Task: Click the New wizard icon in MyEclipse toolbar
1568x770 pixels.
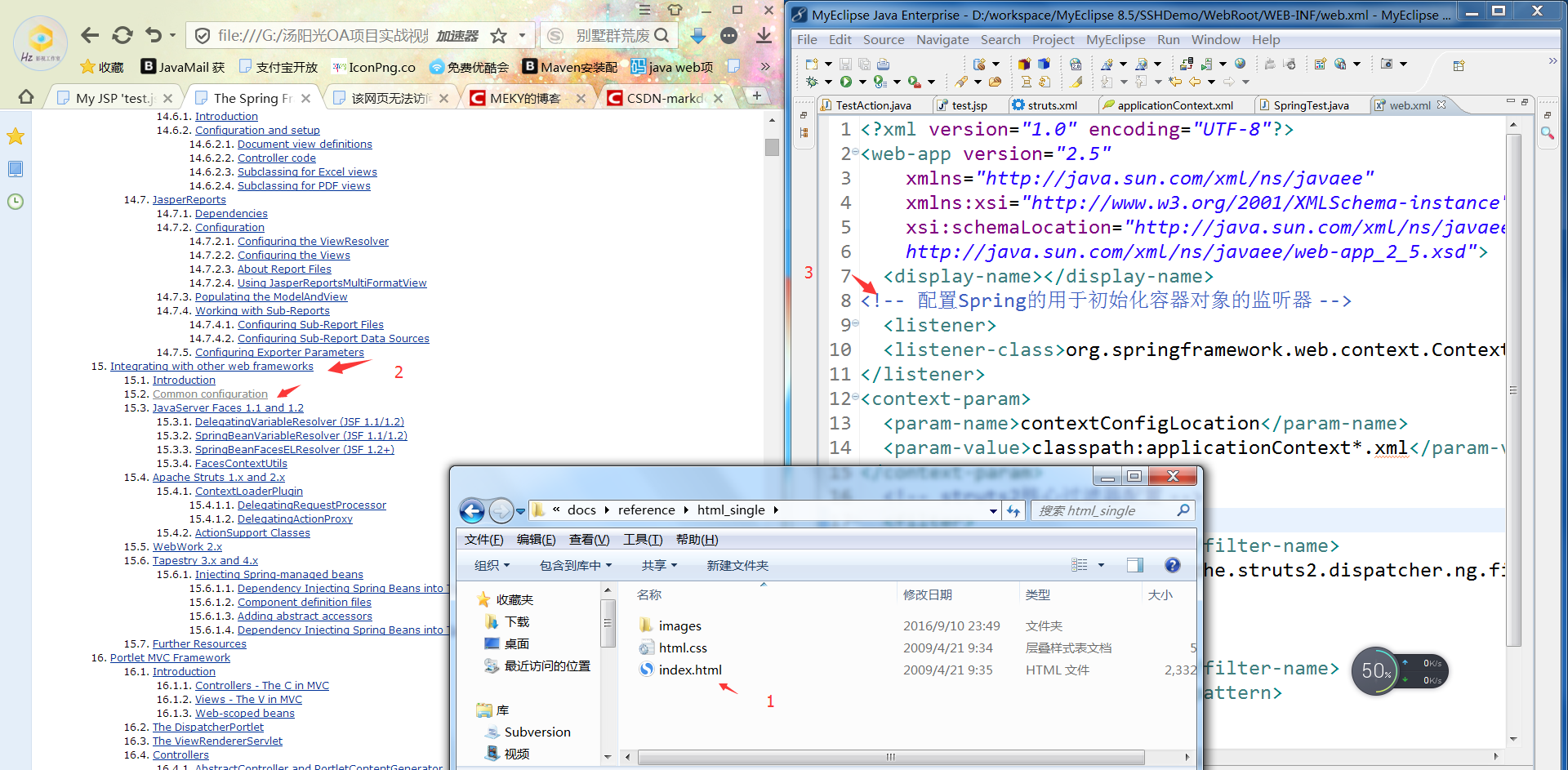Action: coord(811,64)
